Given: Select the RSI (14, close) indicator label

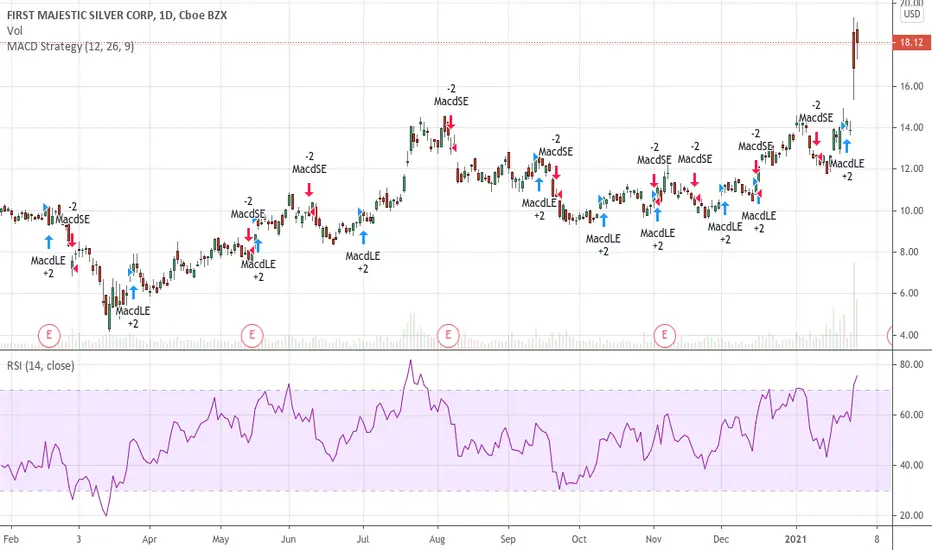Looking at the screenshot, I should (40, 366).
